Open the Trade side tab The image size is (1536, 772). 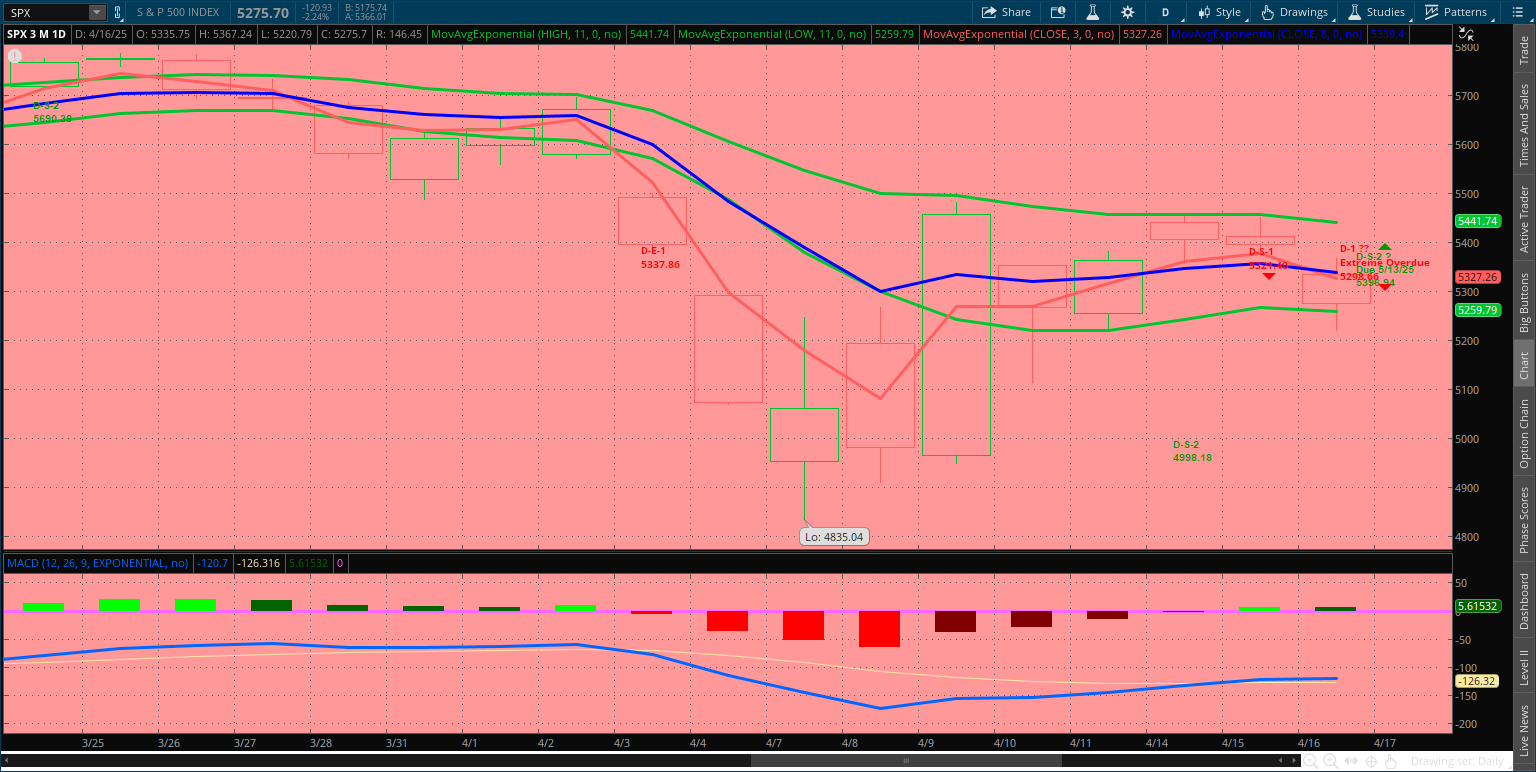click(x=1524, y=51)
